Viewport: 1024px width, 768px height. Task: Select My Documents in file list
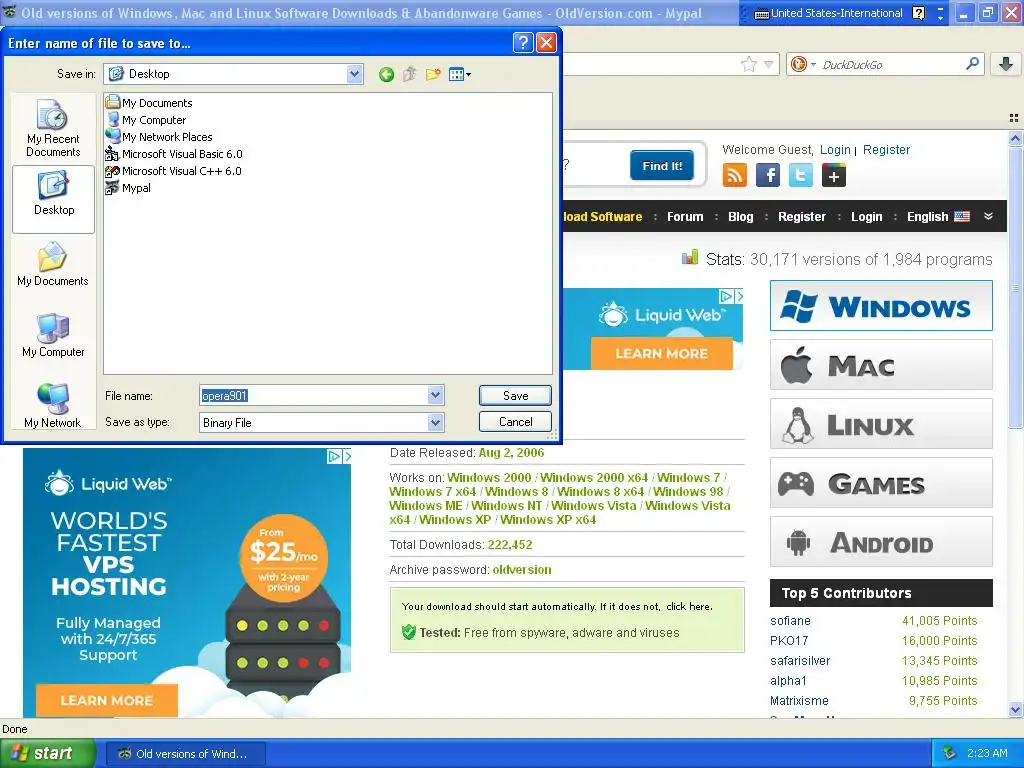click(150, 103)
